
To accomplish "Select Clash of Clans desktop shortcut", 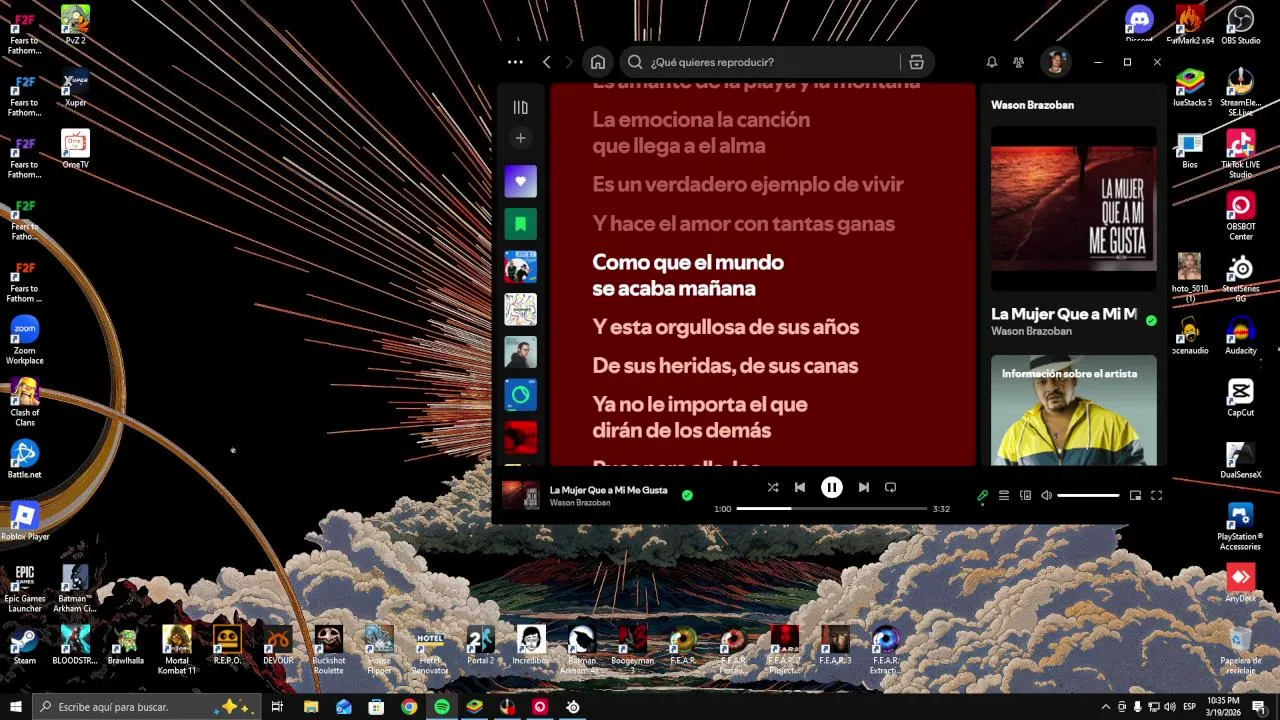I will [x=25, y=402].
